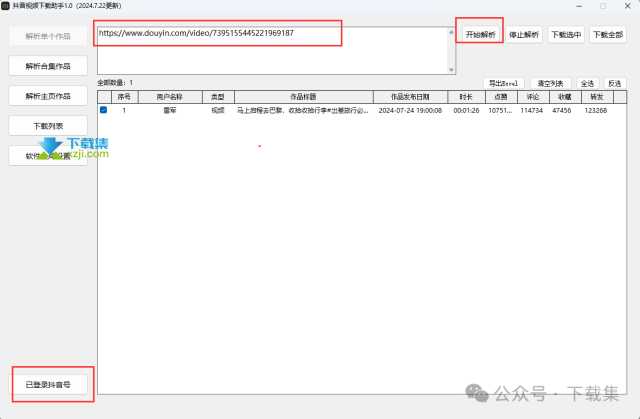The image size is (640, 419).
Task: Sort by 收藏 column header
Action: pos(565,97)
